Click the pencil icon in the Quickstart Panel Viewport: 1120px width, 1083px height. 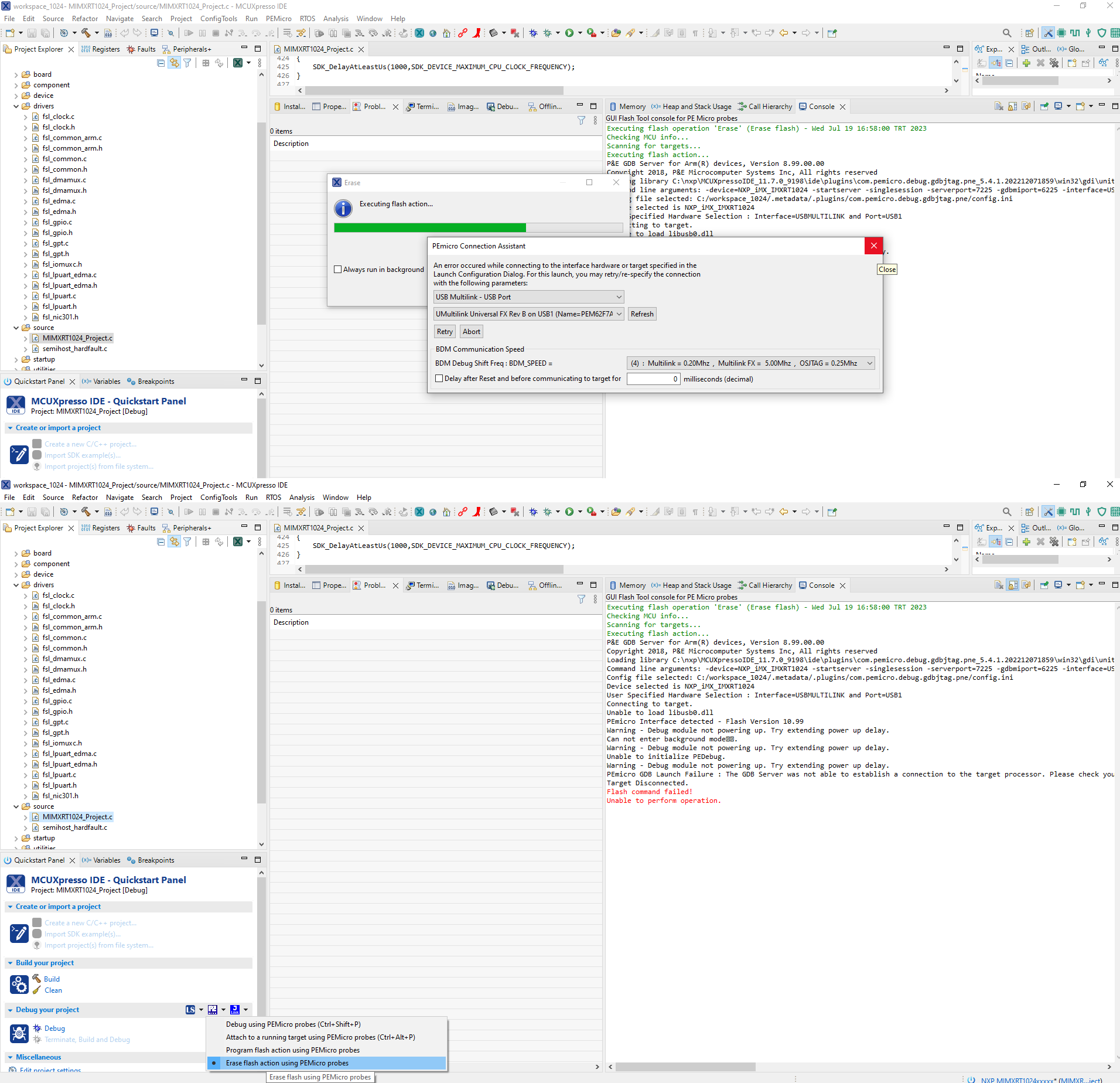coord(19,454)
